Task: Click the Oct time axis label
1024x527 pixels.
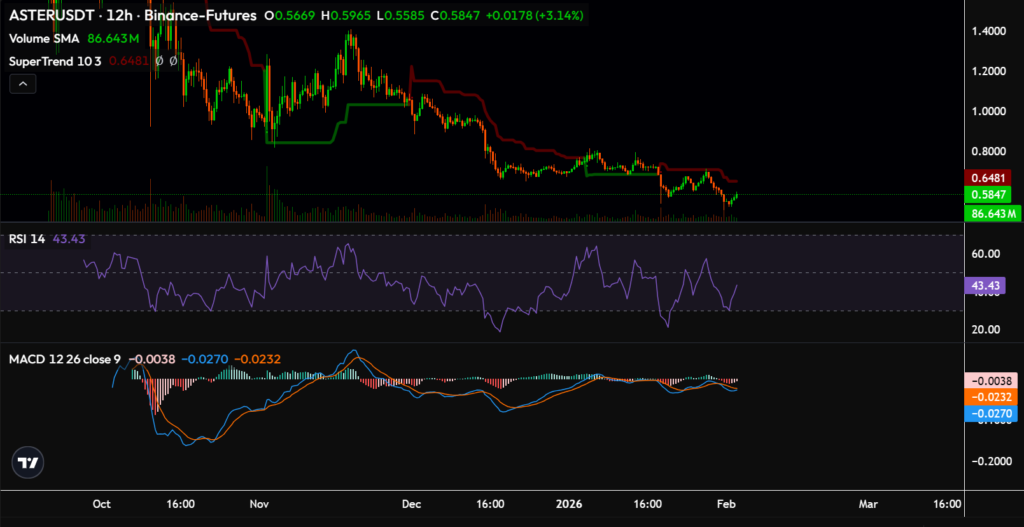Action: pyautogui.click(x=101, y=504)
